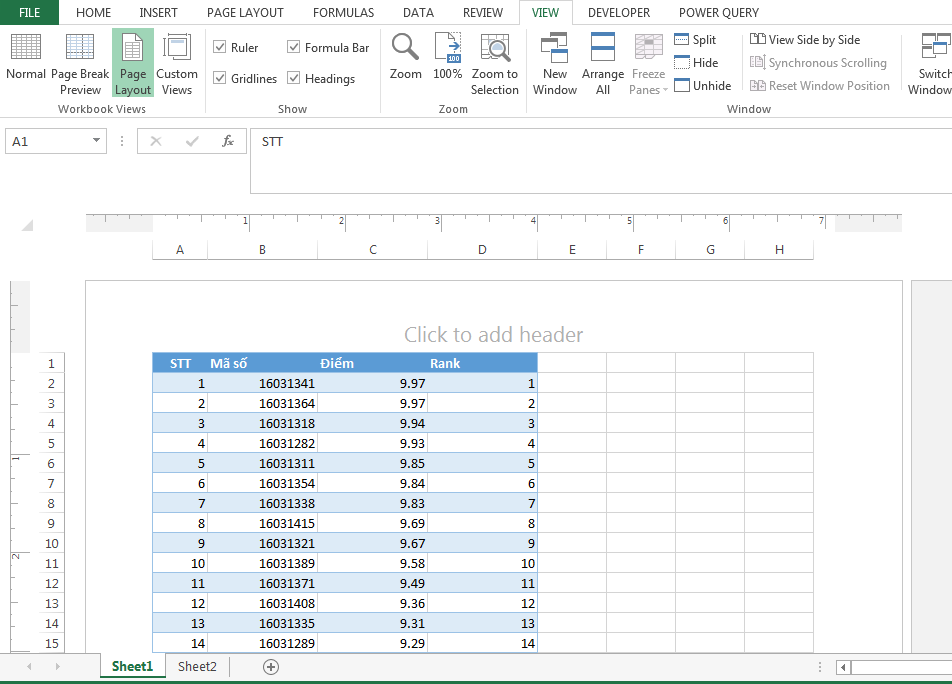Open the FILE tab
Image resolution: width=952 pixels, height=684 pixels.
coord(29,12)
